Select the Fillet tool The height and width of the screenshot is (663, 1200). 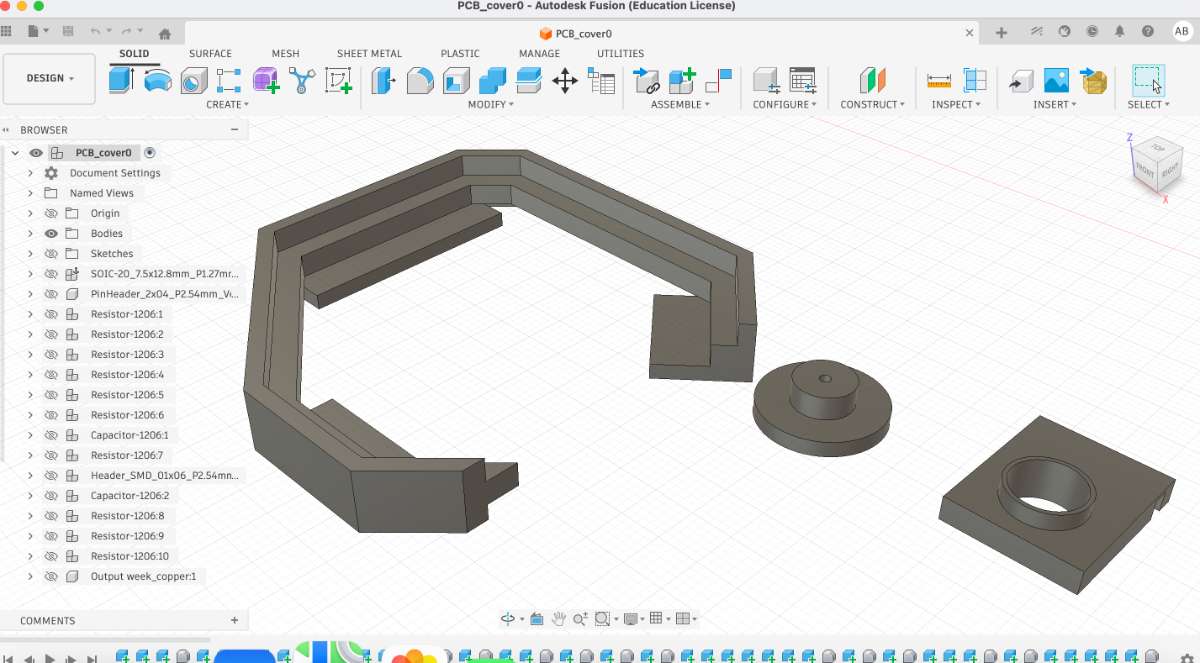click(x=420, y=81)
